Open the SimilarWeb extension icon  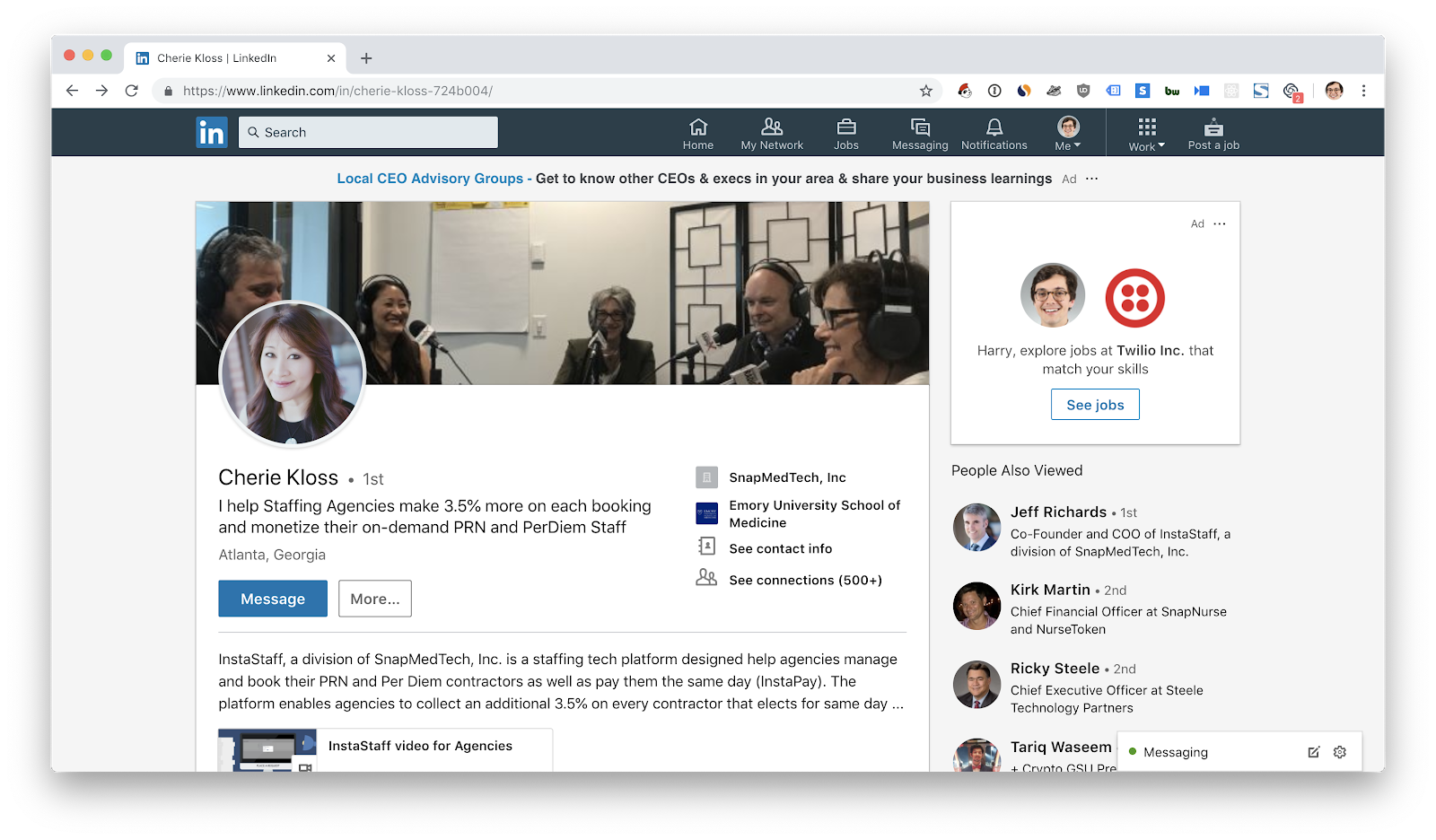[1024, 91]
